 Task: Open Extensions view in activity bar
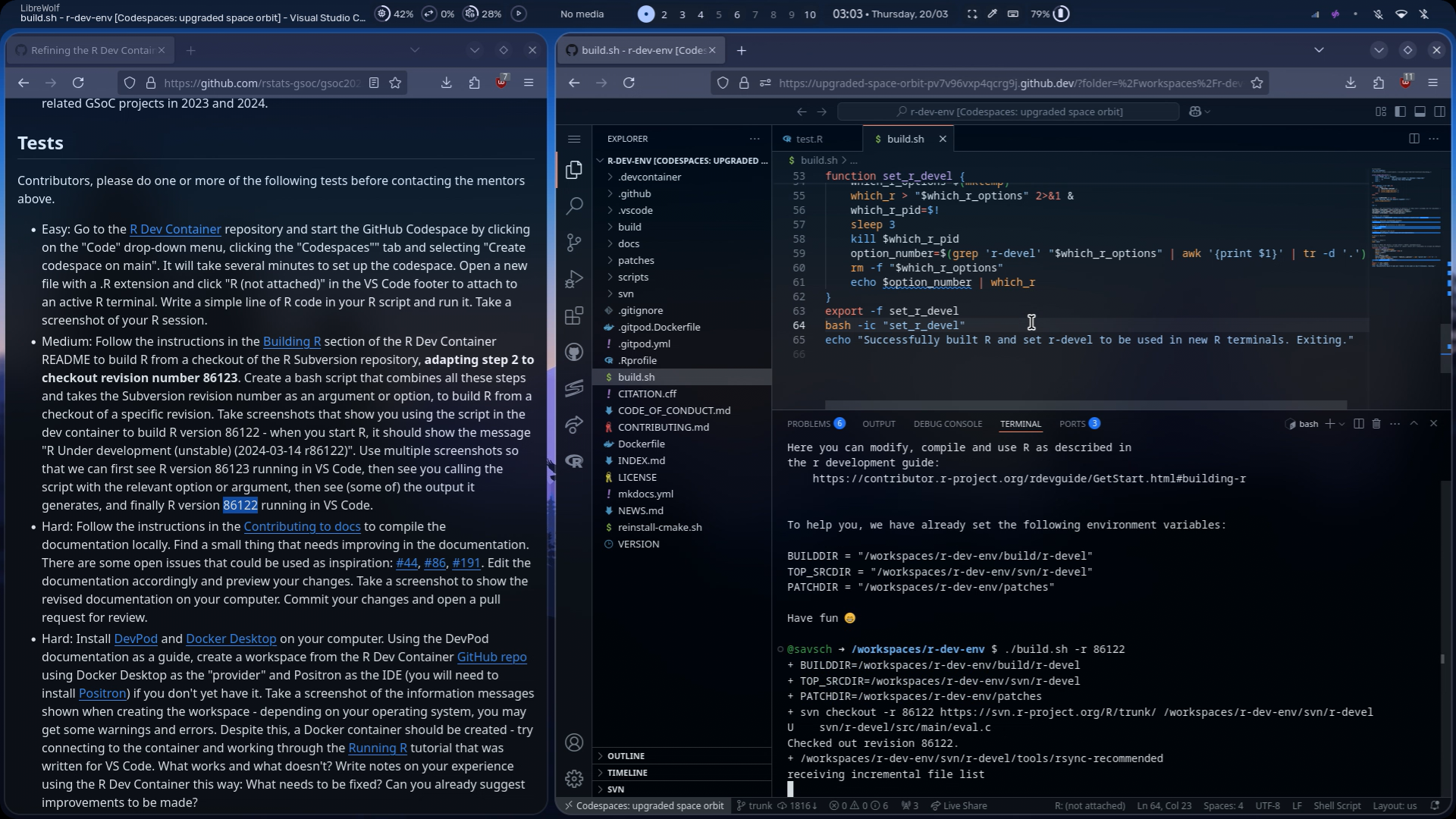[574, 315]
